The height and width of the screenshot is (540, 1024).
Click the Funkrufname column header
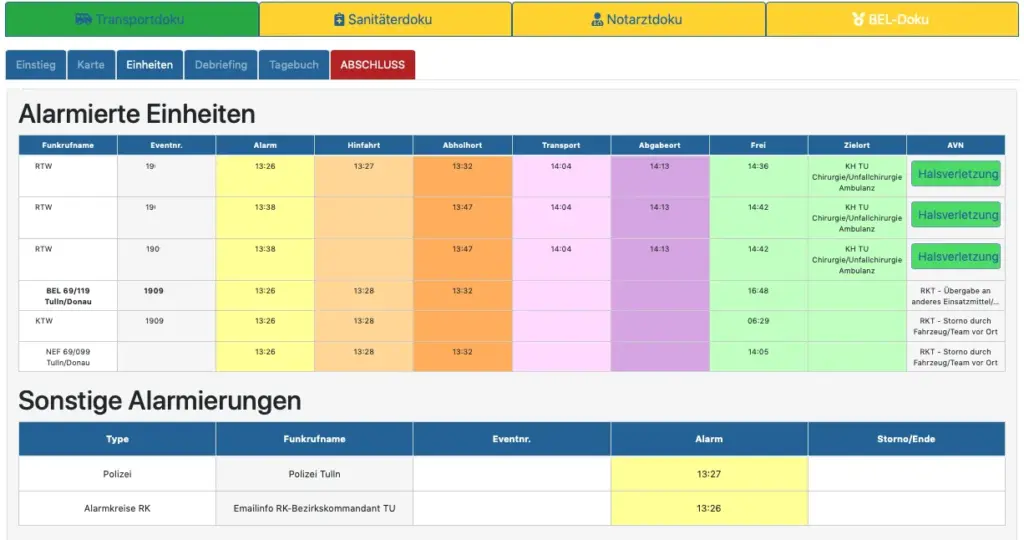[x=68, y=145]
